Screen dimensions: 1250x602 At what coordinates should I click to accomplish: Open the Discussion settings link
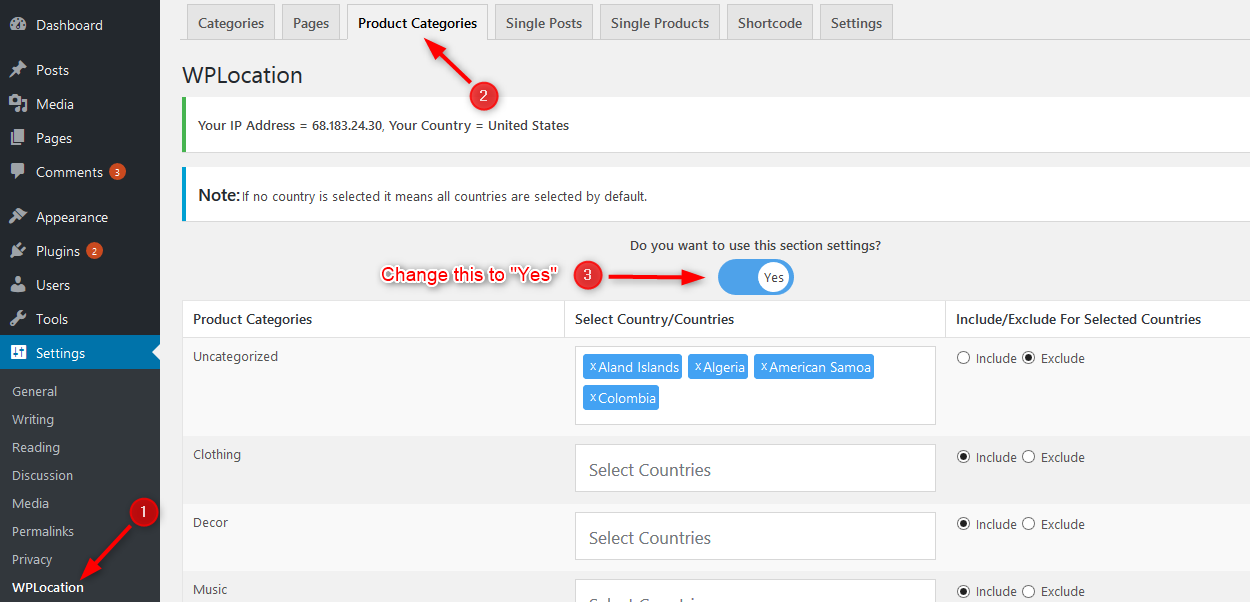click(43, 475)
